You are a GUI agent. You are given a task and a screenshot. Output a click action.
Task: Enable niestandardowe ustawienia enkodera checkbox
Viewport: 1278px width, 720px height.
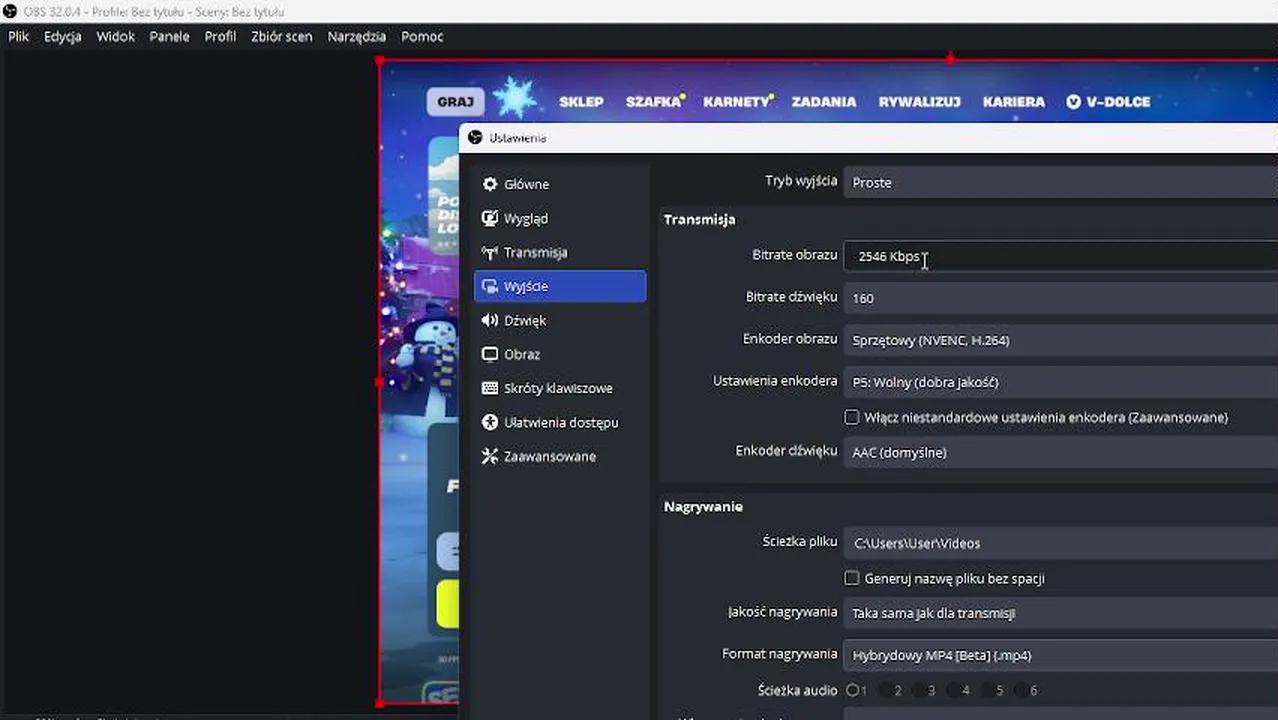coord(852,417)
